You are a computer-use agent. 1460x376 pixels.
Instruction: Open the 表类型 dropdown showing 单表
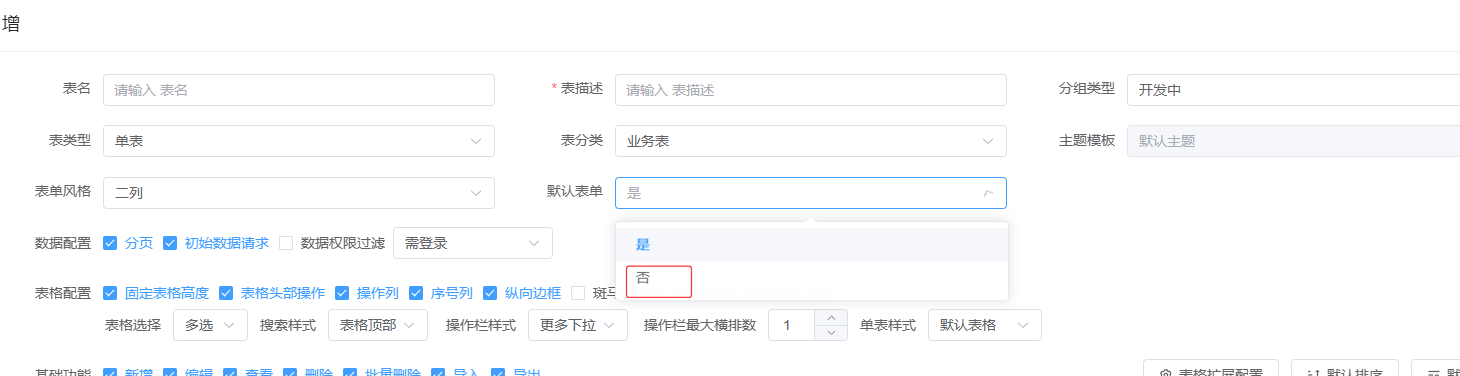coord(299,141)
